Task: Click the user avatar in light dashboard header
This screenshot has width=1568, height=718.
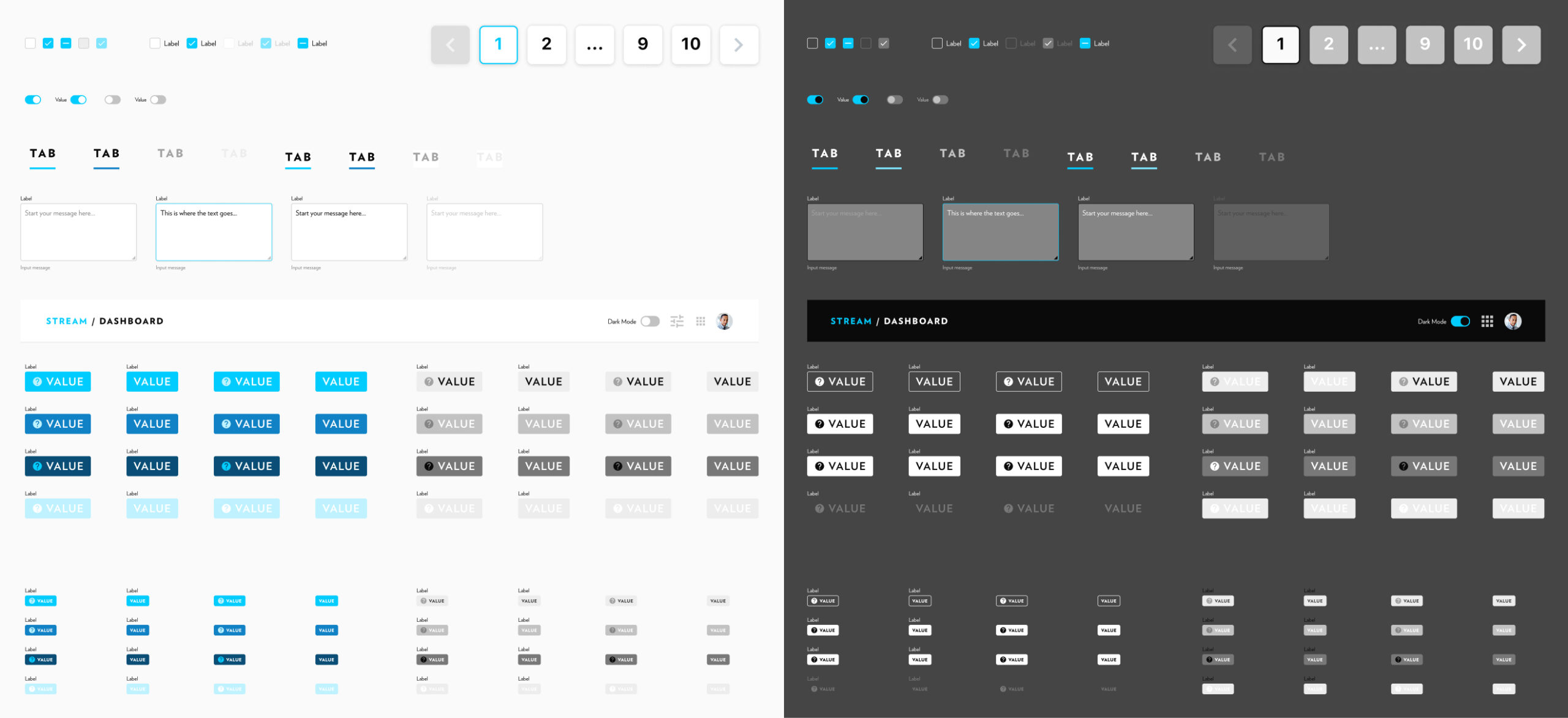Action: click(725, 321)
